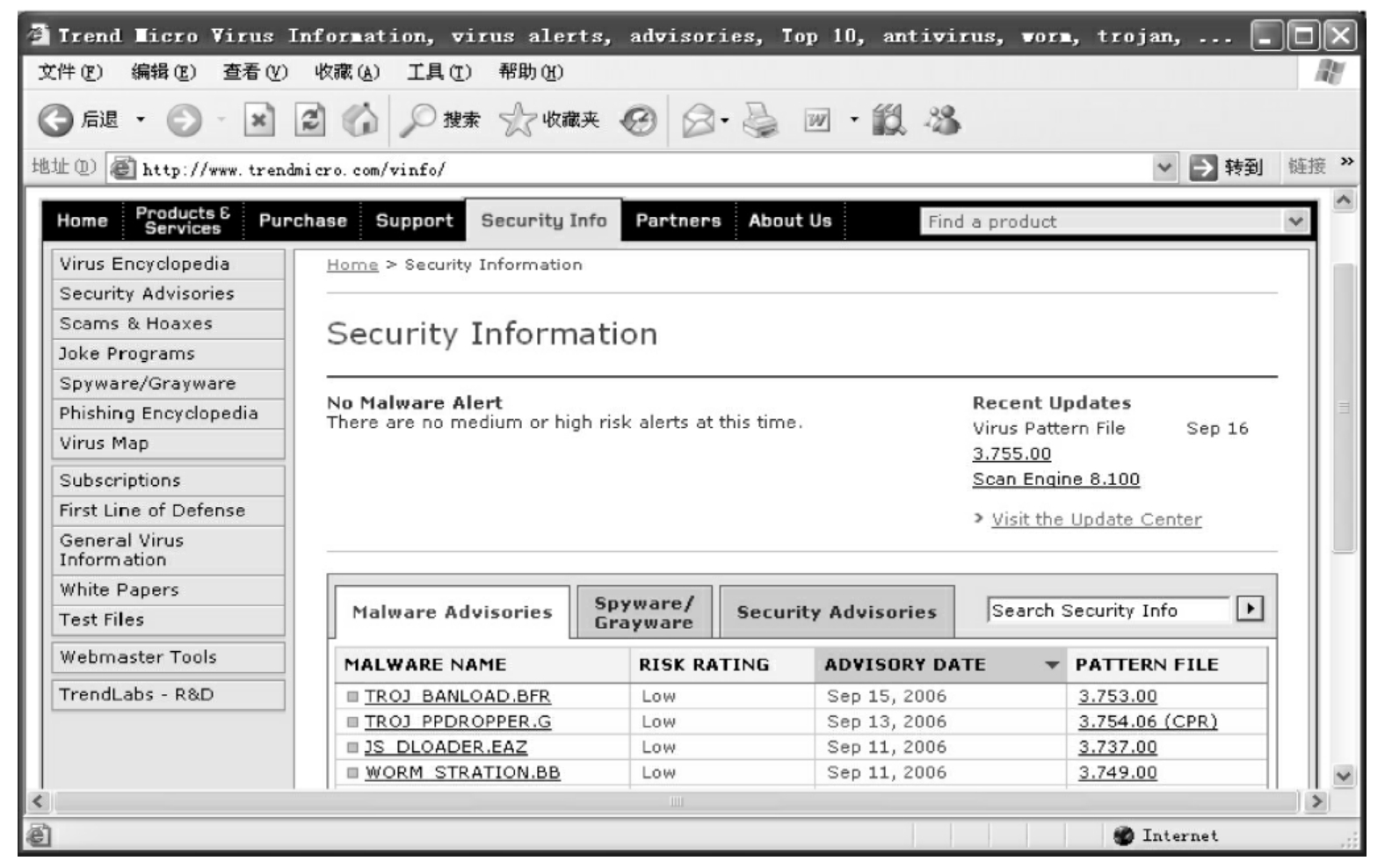Open the Partners navigation item

point(678,221)
